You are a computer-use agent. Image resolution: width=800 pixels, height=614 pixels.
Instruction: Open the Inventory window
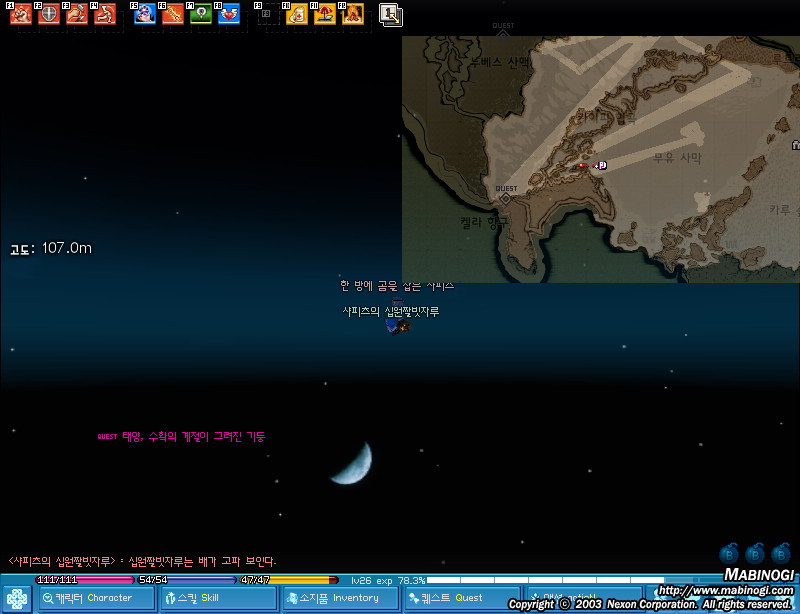pos(340,598)
